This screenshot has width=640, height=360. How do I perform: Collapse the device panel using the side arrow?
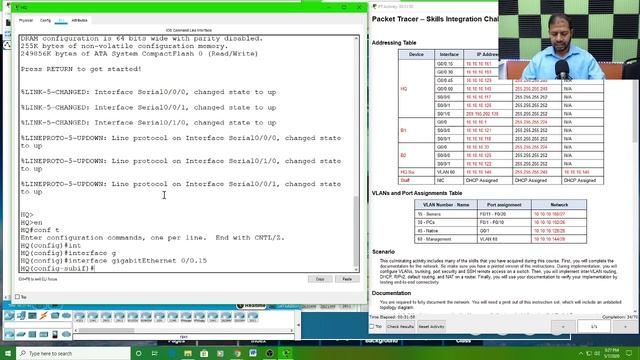(298, 325)
